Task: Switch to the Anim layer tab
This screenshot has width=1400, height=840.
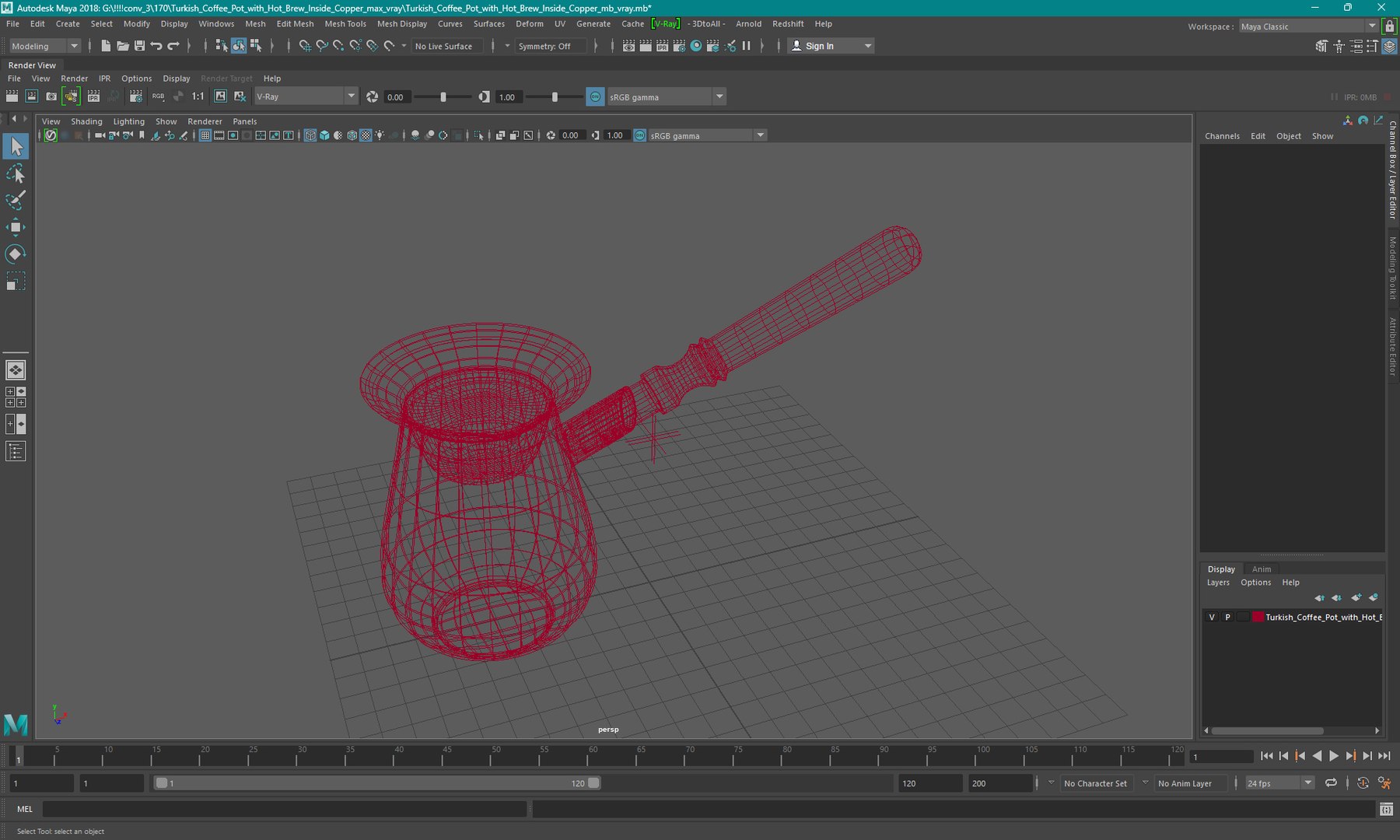Action: pos(1262,569)
